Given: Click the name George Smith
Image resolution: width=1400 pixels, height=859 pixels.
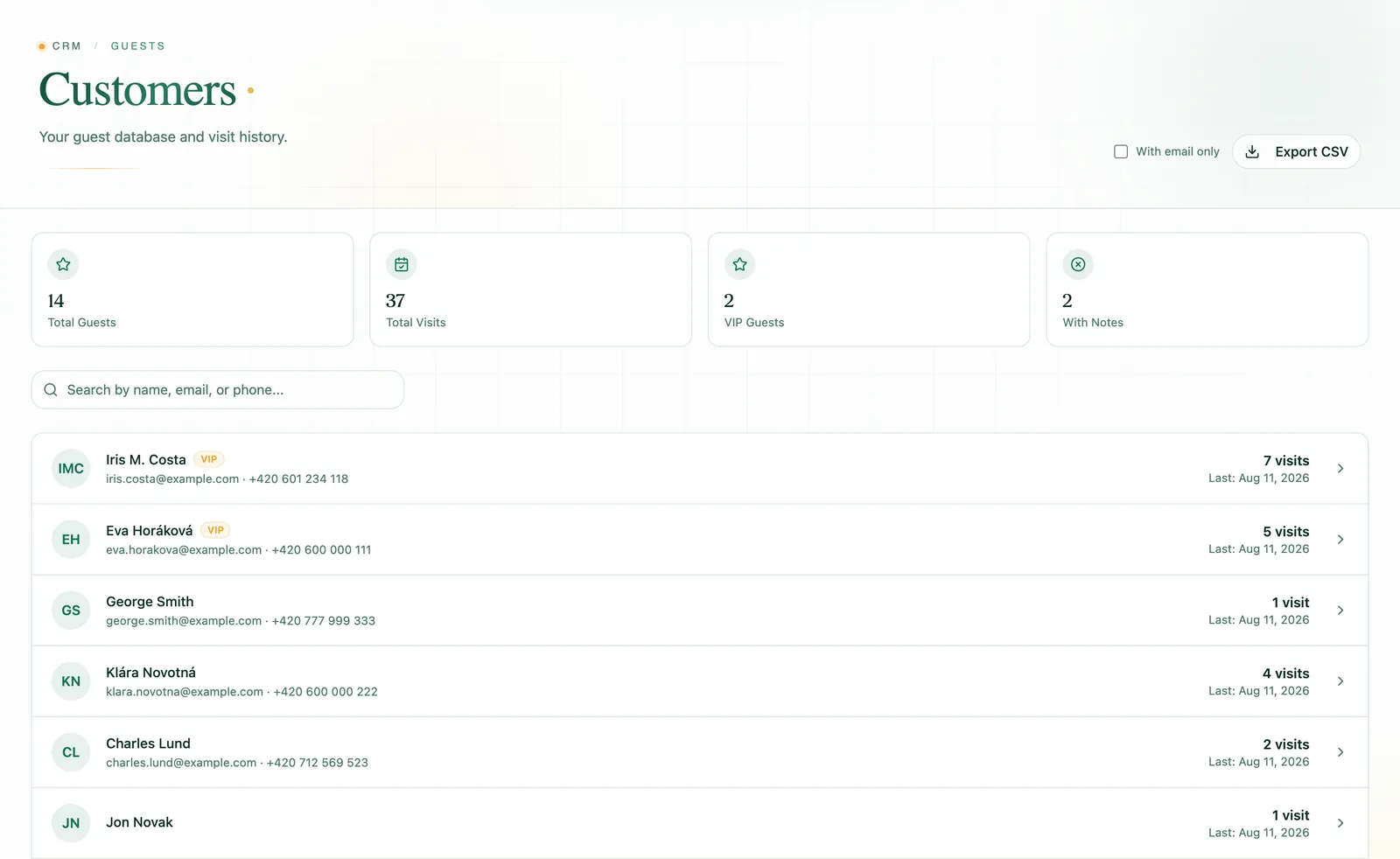Looking at the screenshot, I should (x=150, y=602).
